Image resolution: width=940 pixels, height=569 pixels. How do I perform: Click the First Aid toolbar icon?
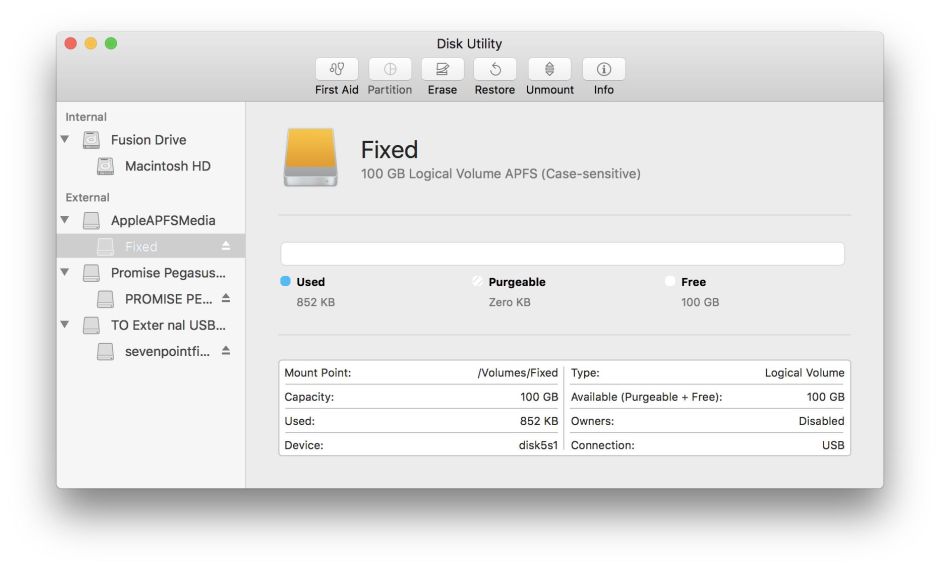click(336, 69)
